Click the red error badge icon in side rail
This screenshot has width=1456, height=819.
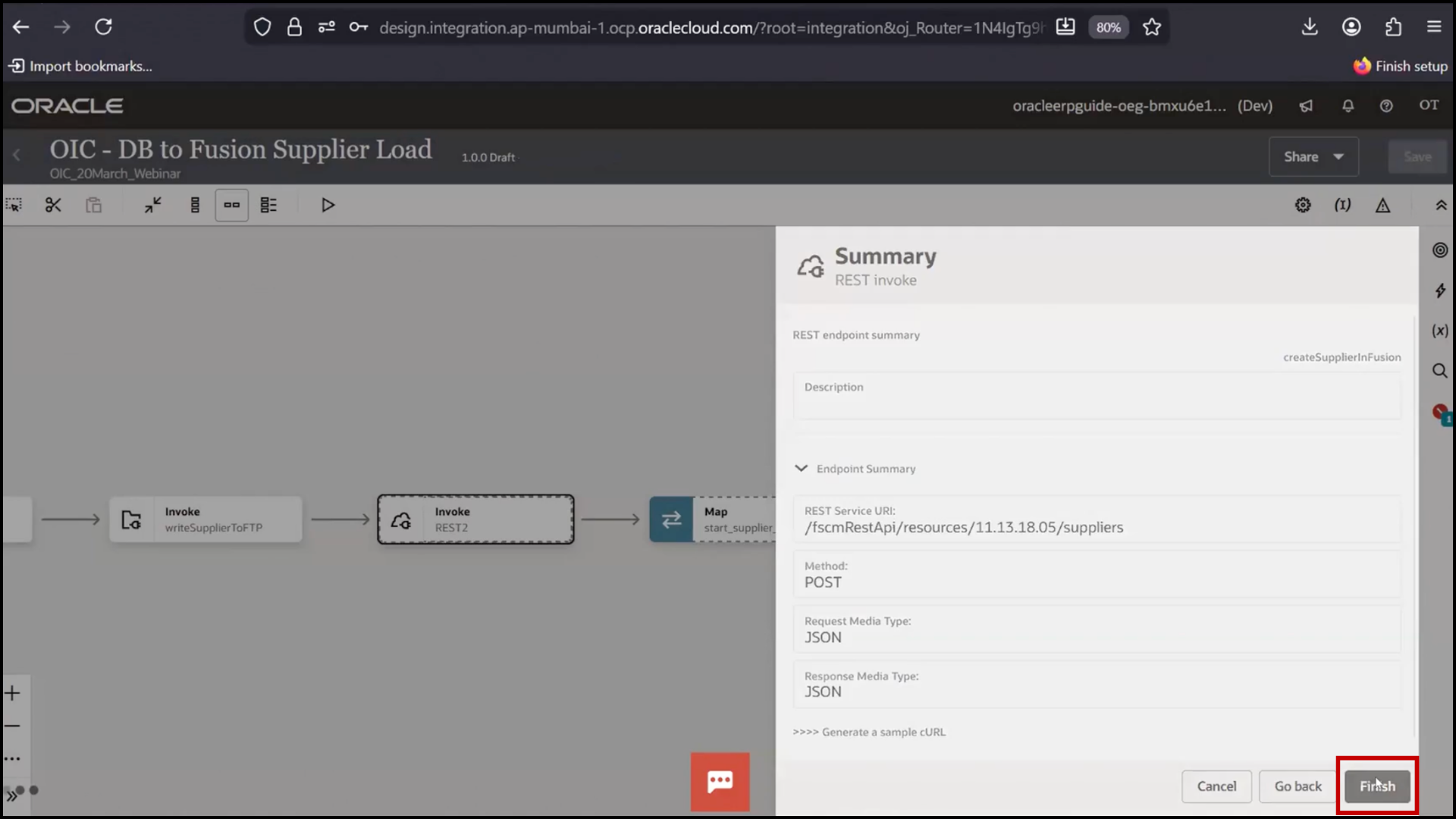[1442, 413]
